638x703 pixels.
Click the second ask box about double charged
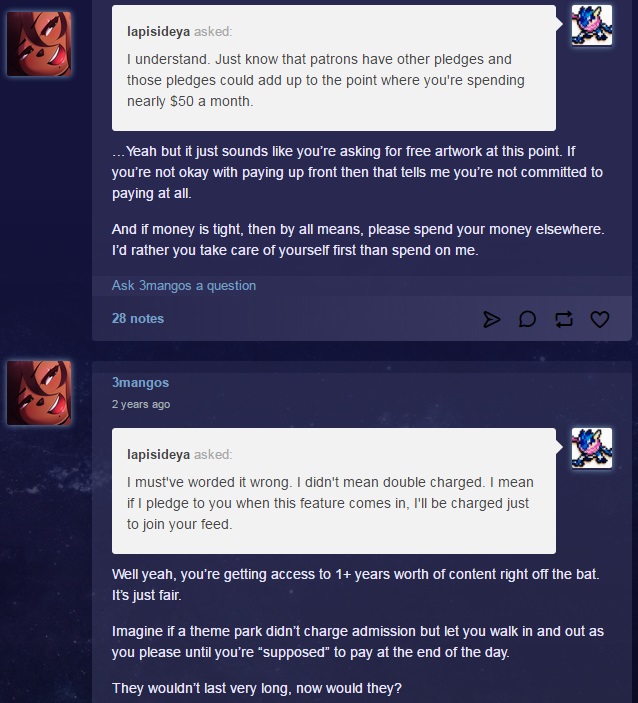(x=334, y=491)
